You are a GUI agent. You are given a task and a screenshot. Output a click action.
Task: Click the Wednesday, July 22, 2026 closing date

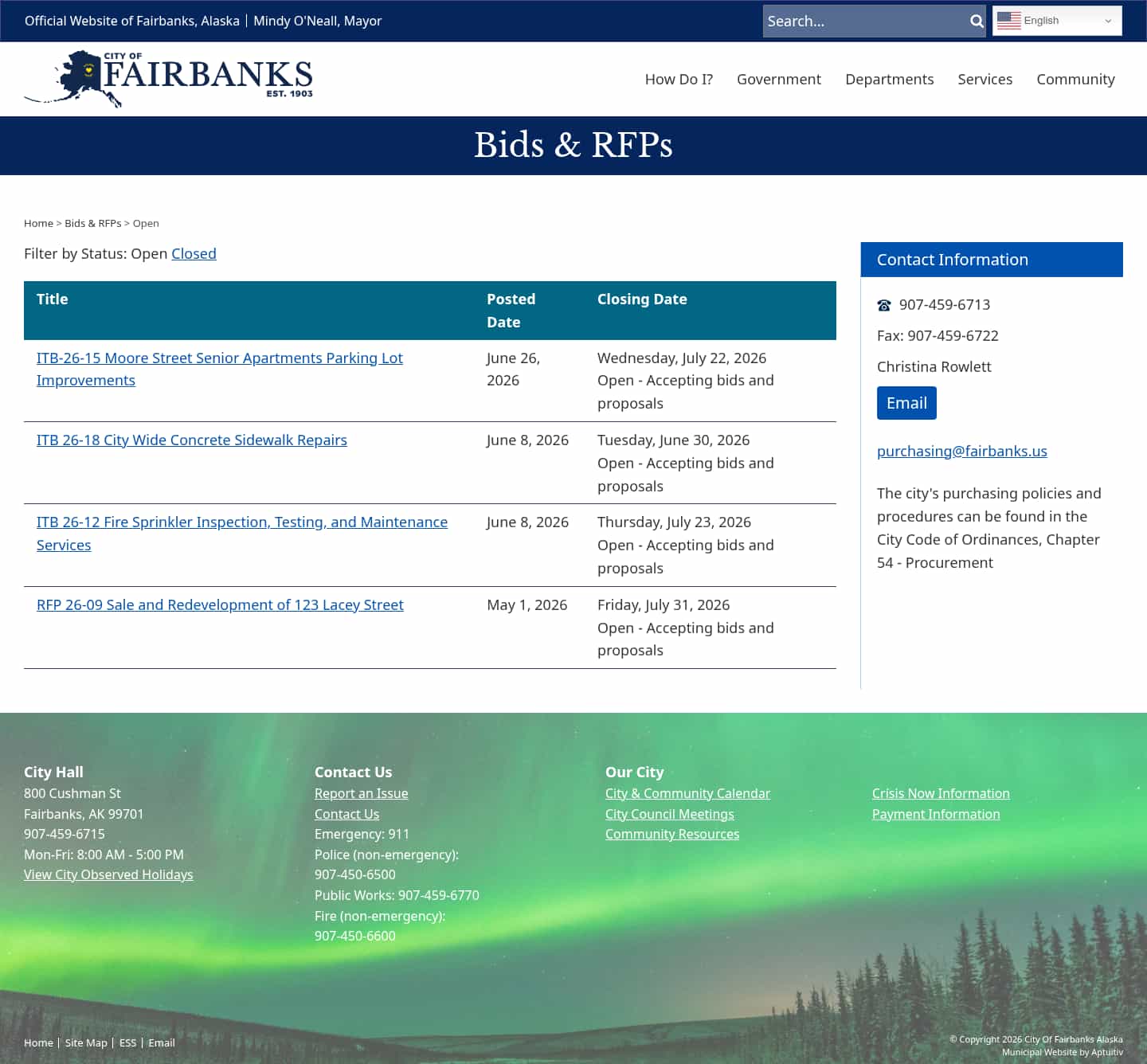[682, 358]
